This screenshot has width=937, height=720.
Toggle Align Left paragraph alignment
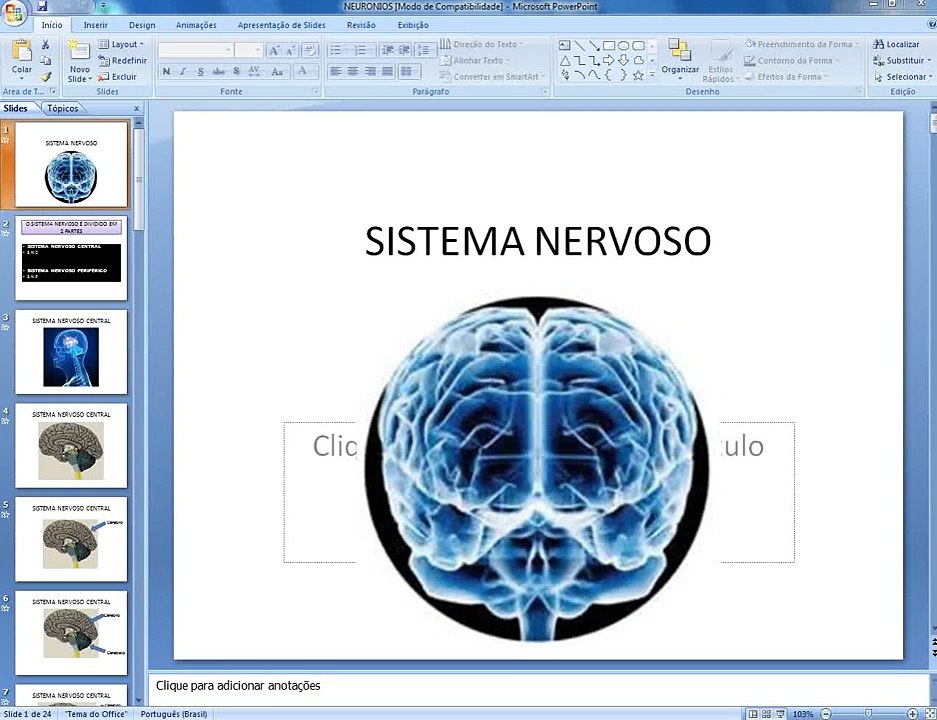coord(336,72)
